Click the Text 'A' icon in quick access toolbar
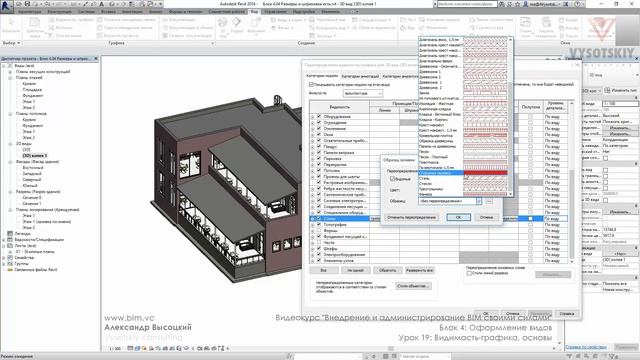The height and width of the screenshot is (360, 640). tap(102, 4)
